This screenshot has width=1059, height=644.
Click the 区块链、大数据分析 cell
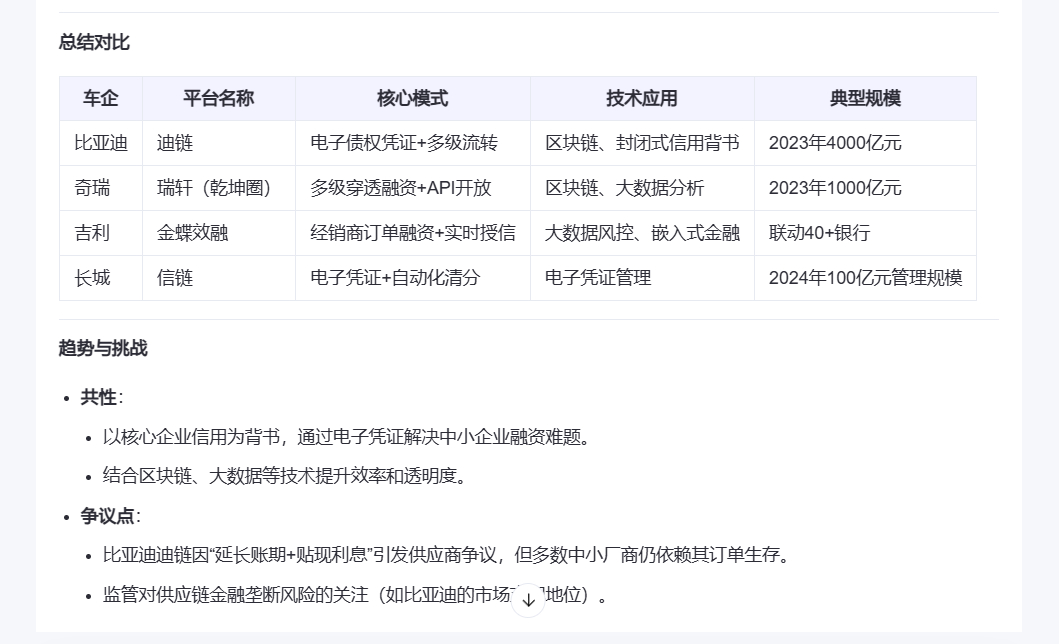[642, 188]
